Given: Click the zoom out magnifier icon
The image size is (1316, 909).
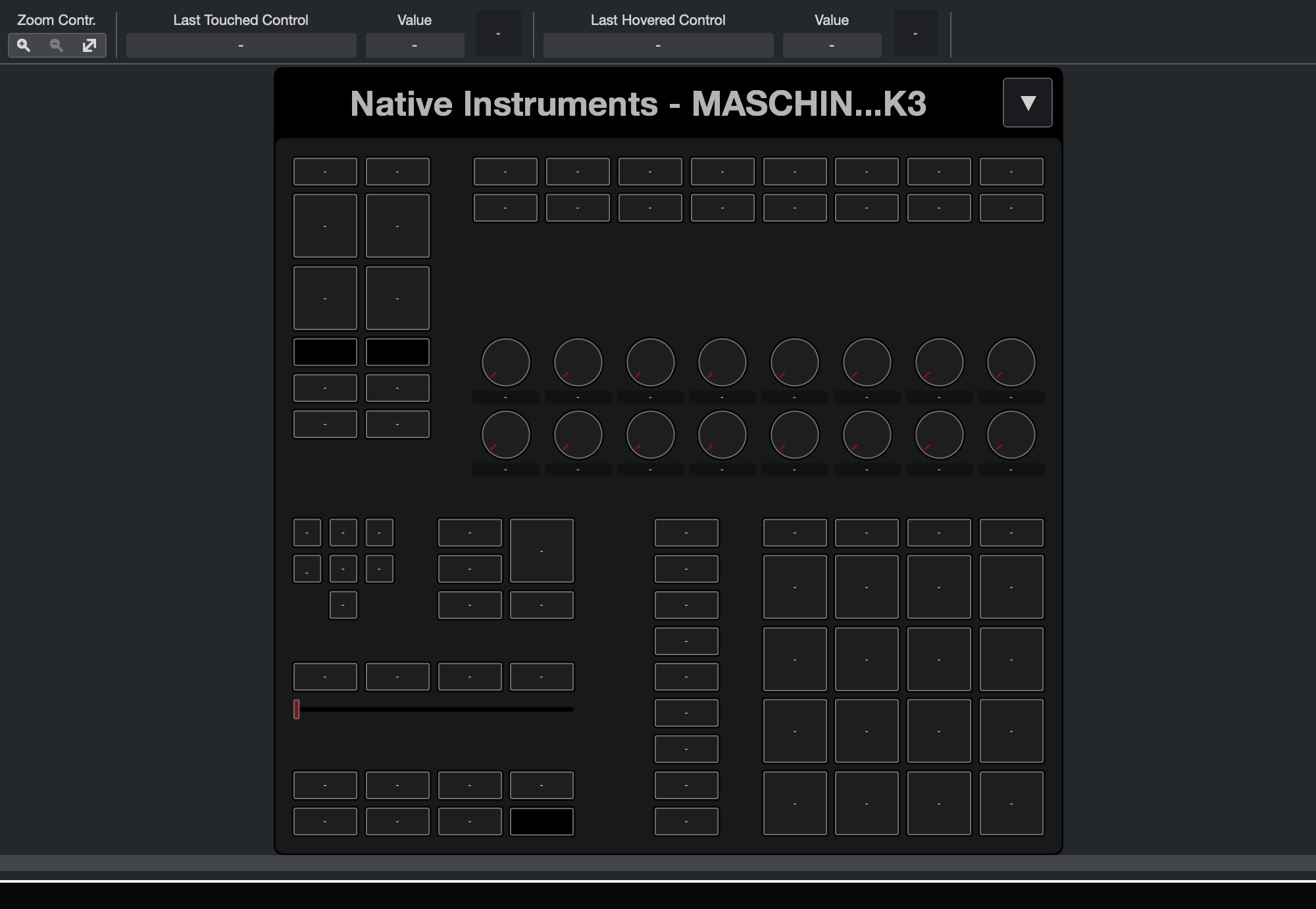Looking at the screenshot, I should (57, 45).
